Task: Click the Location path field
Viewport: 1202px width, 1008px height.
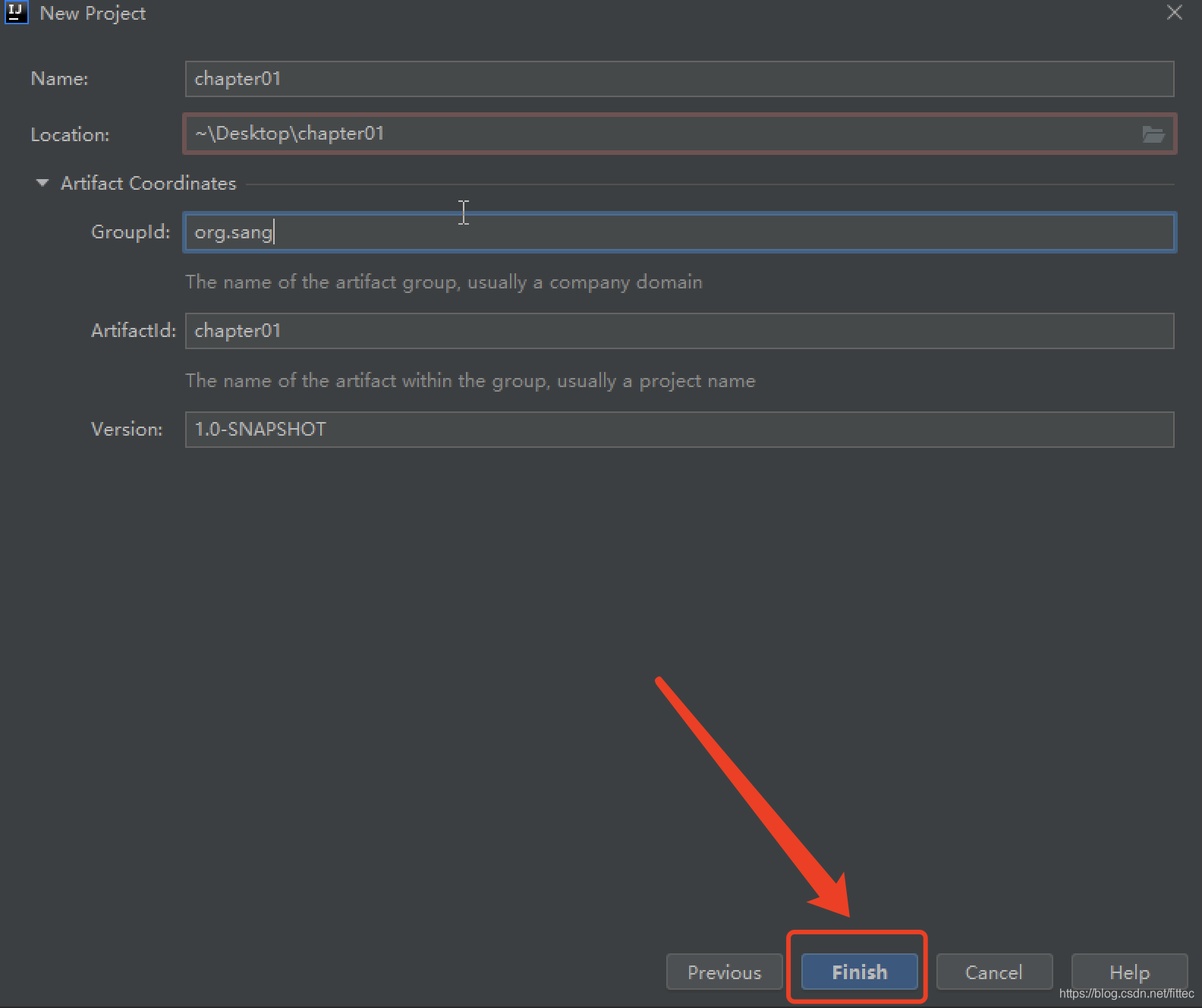Action: point(679,134)
